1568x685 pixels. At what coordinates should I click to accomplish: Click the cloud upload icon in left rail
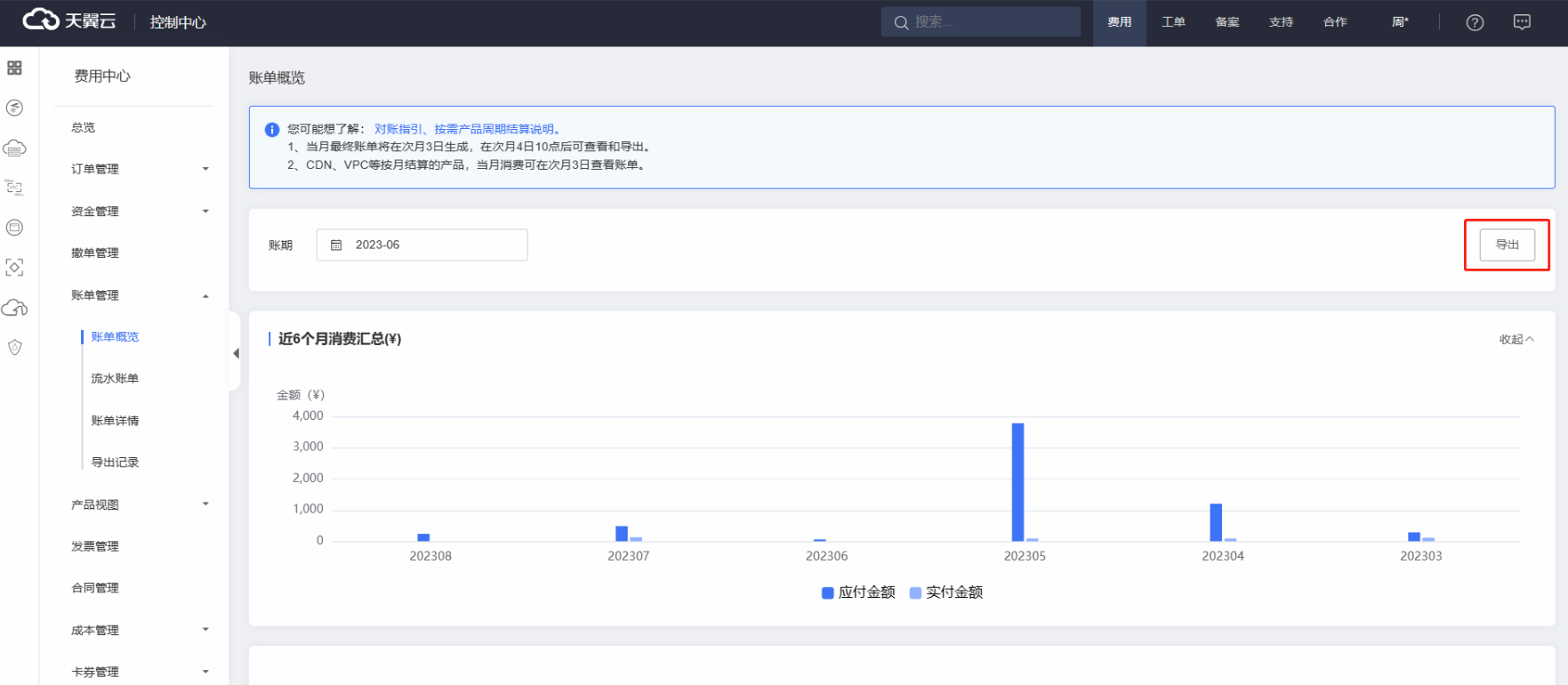(14, 308)
